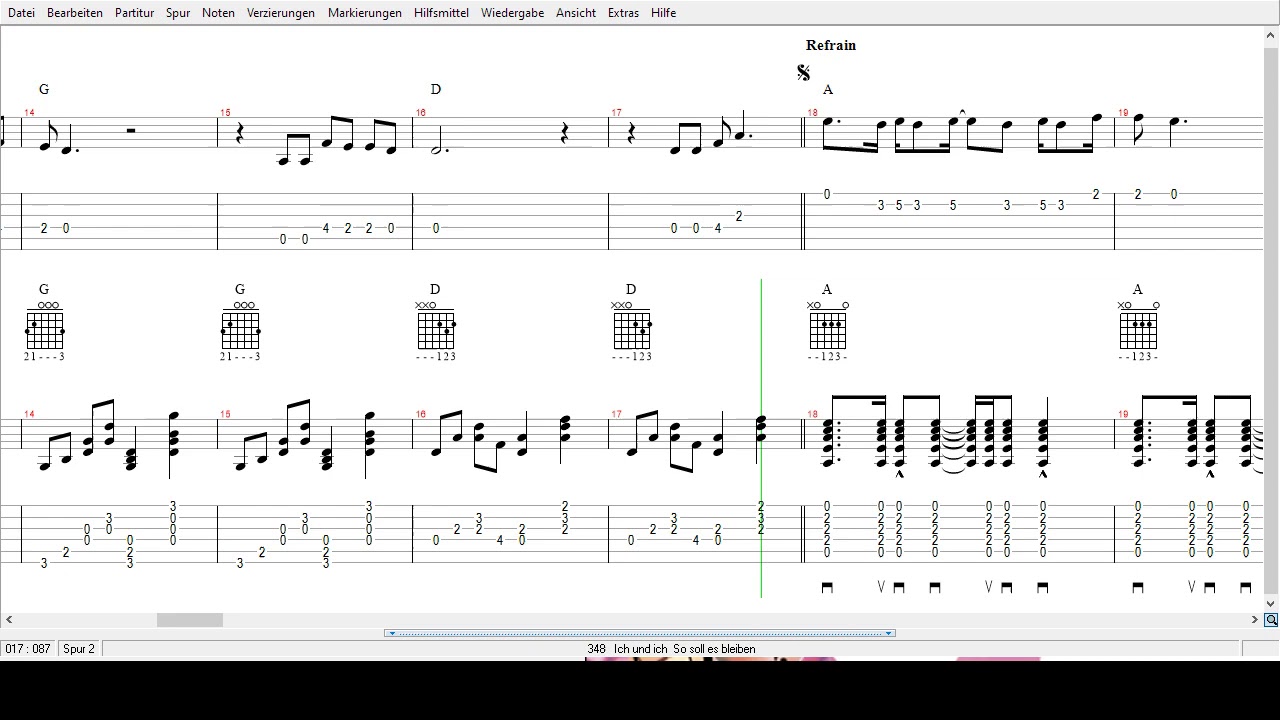
Task: Open the Spur menu
Action: (x=178, y=13)
